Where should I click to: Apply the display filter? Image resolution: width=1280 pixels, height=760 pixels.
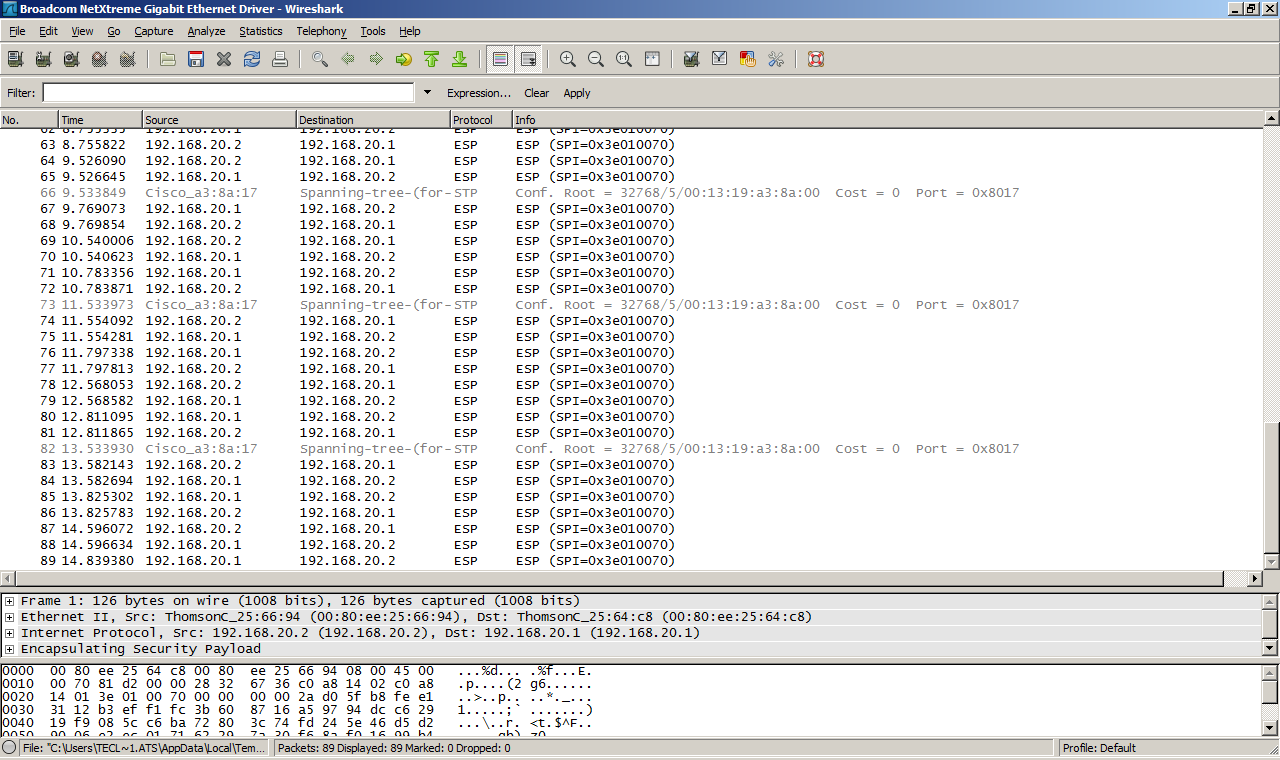point(577,93)
